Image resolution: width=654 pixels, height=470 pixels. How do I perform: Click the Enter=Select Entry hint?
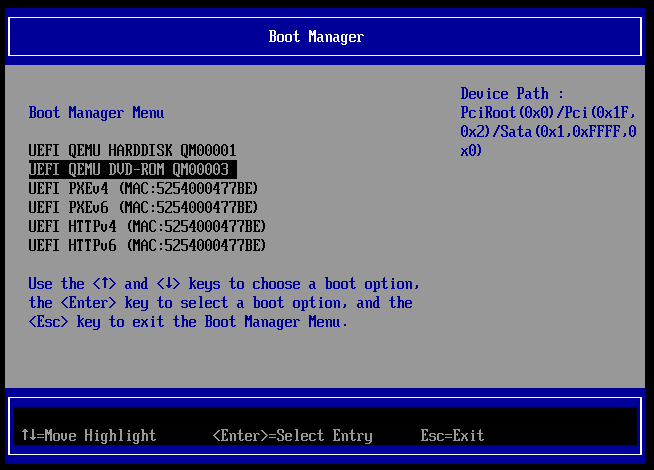click(x=292, y=435)
